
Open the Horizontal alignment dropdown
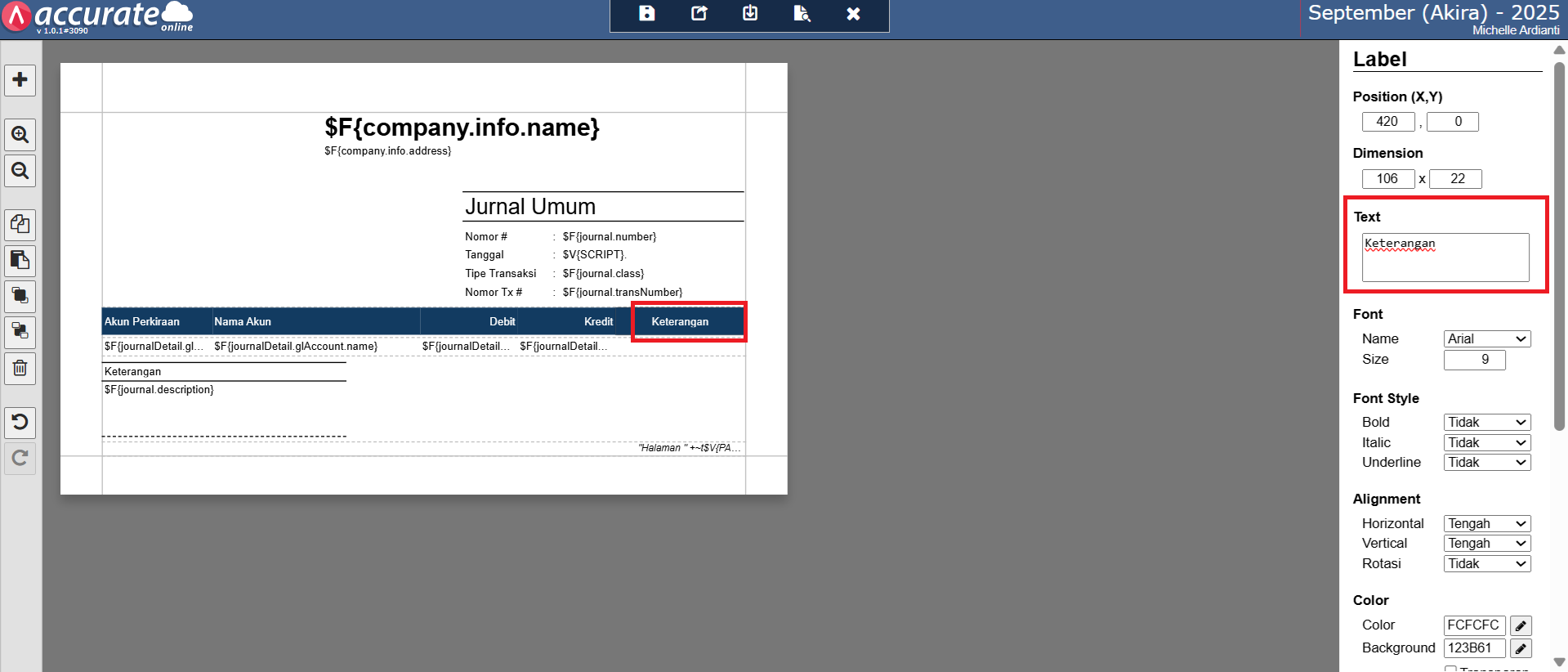coord(1486,523)
